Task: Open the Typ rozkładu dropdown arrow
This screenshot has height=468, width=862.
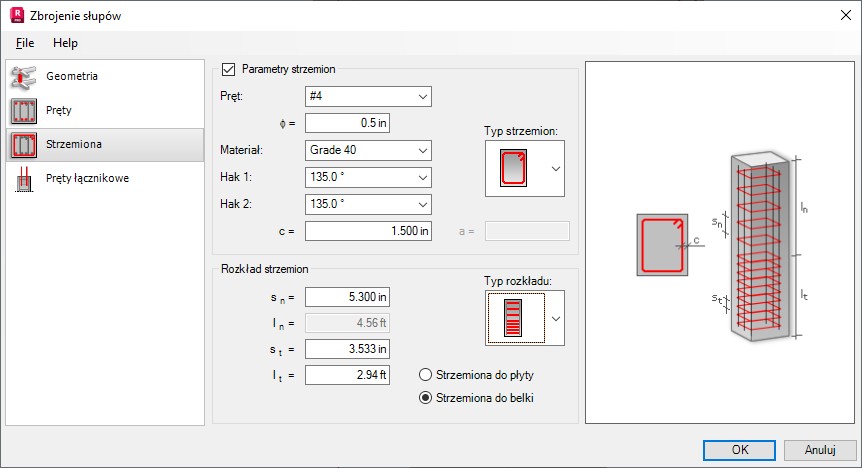Action: tap(556, 318)
